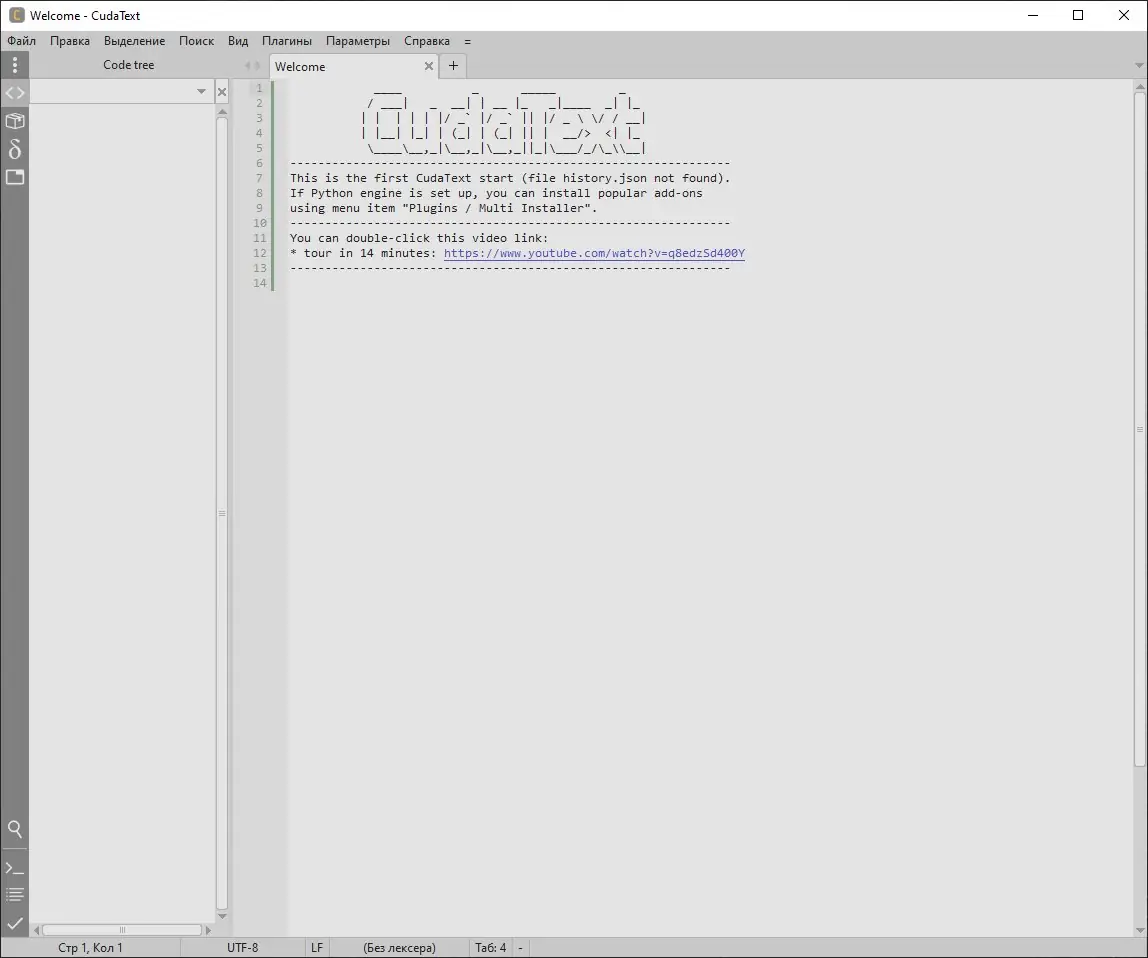Open the '=' menu item

467,41
